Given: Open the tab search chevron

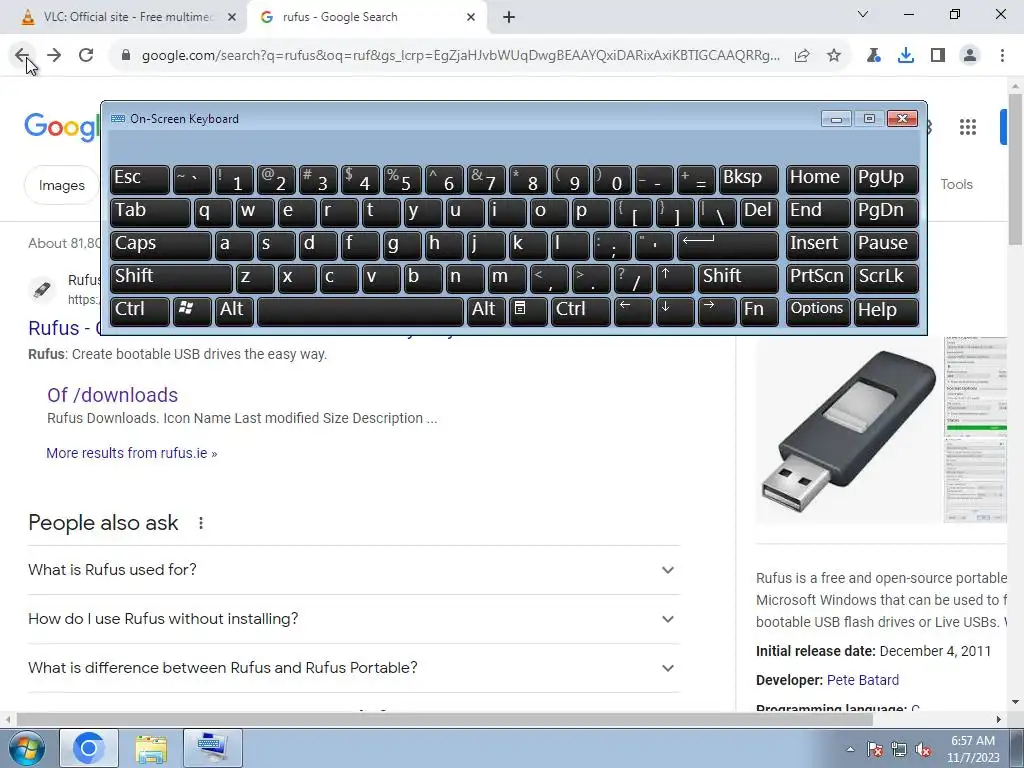Looking at the screenshot, I should pyautogui.click(x=863, y=14).
